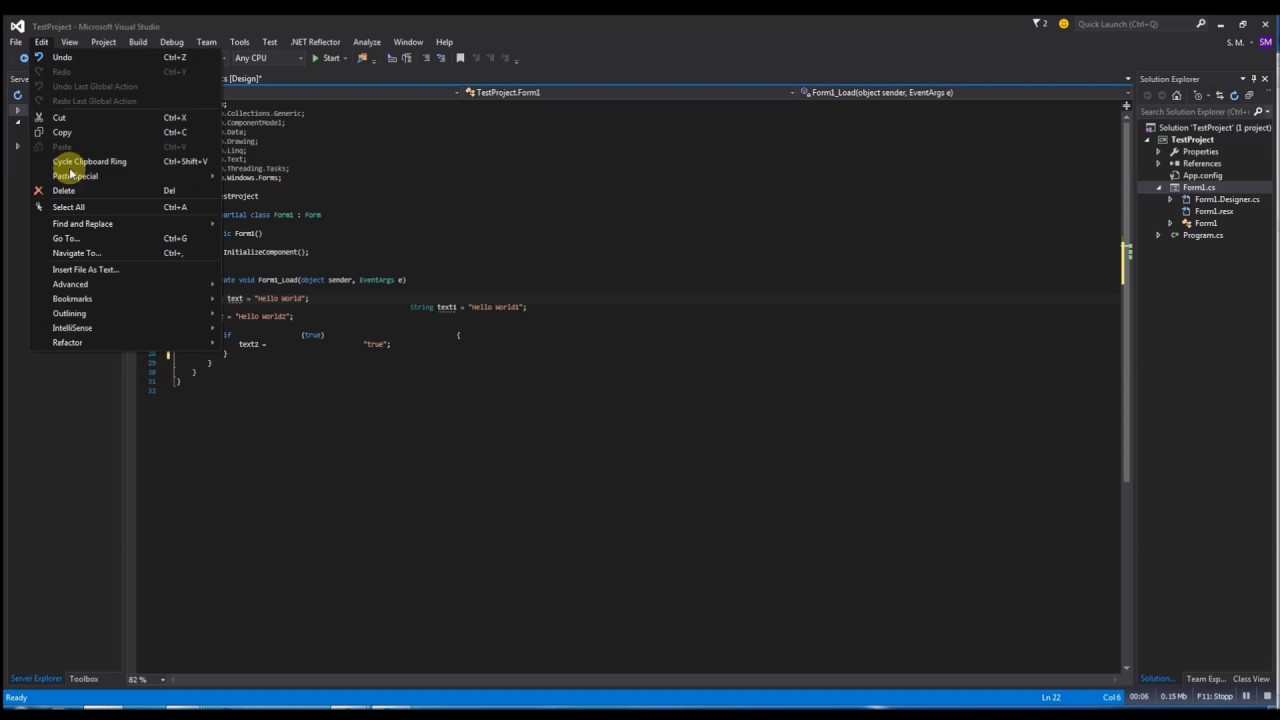Click Sync with Active Document icon
Viewport: 1280px width, 720px height.
click(x=1219, y=96)
